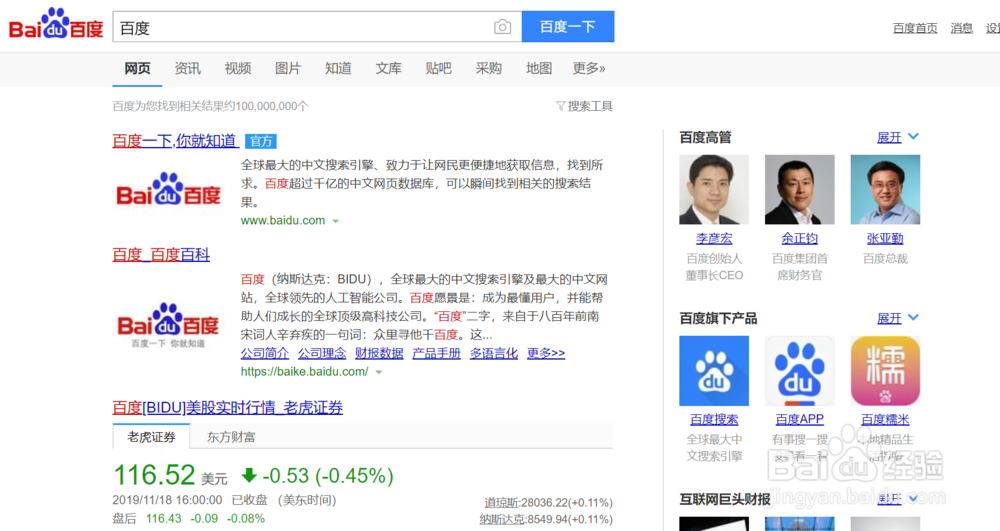Viewport: 1000px width, 531px height.
Task: Click photo of 张亚勤
Action: point(885,189)
